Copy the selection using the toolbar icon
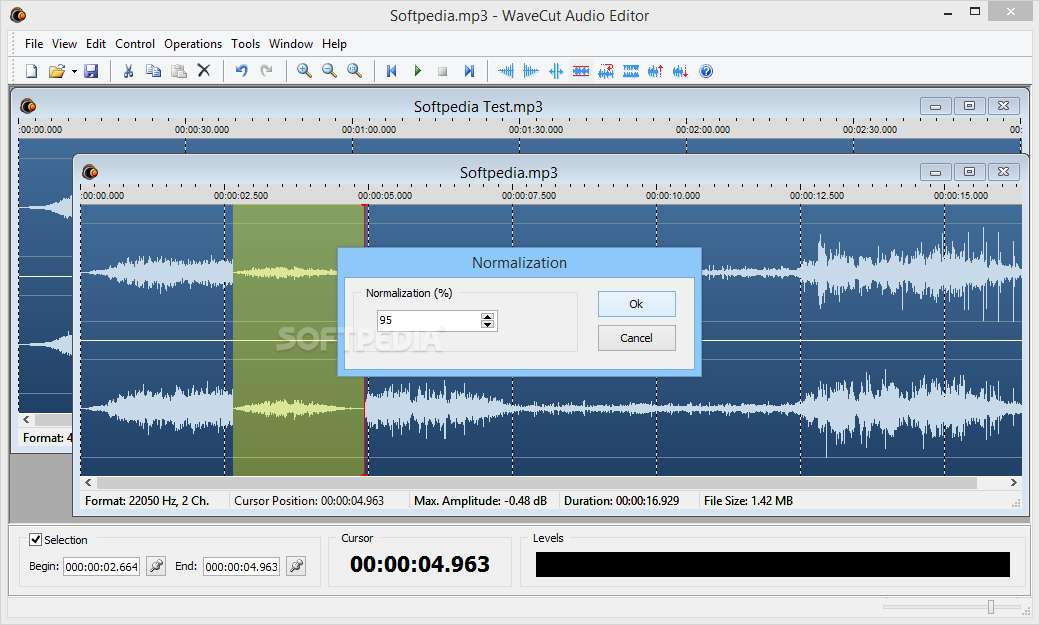1040x625 pixels. click(x=153, y=71)
